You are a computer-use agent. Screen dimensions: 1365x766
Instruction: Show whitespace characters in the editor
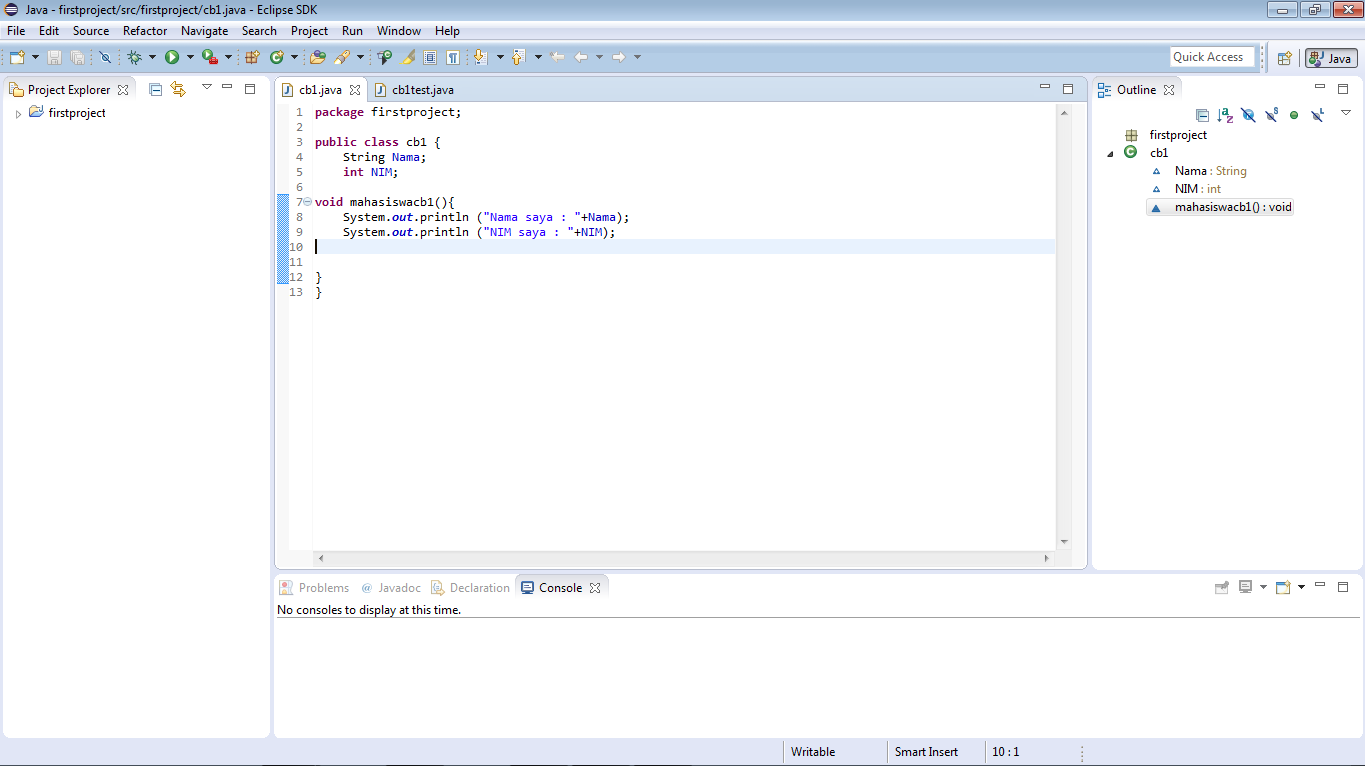click(453, 57)
